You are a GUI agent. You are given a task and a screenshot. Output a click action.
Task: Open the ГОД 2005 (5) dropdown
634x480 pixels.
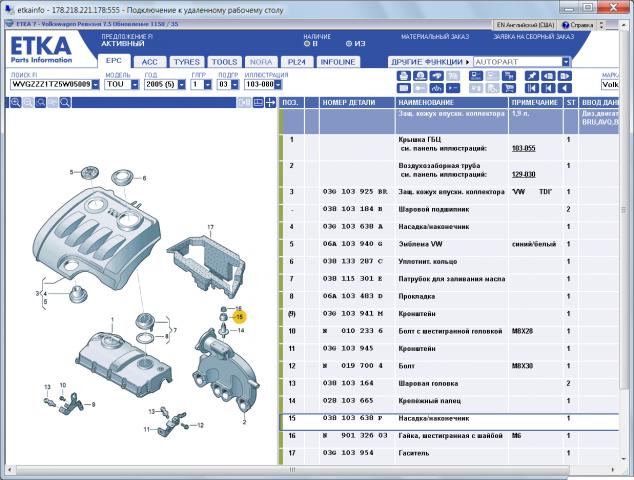182,85
